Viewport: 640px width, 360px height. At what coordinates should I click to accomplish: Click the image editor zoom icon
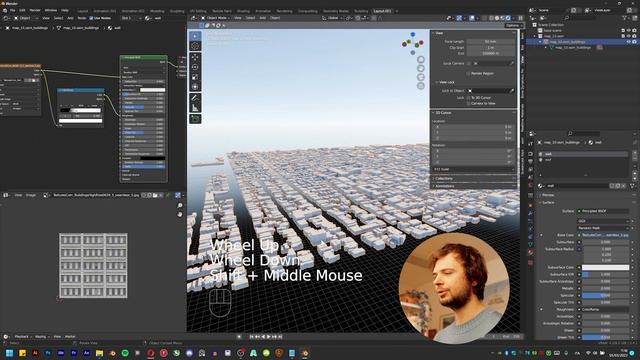(180, 206)
